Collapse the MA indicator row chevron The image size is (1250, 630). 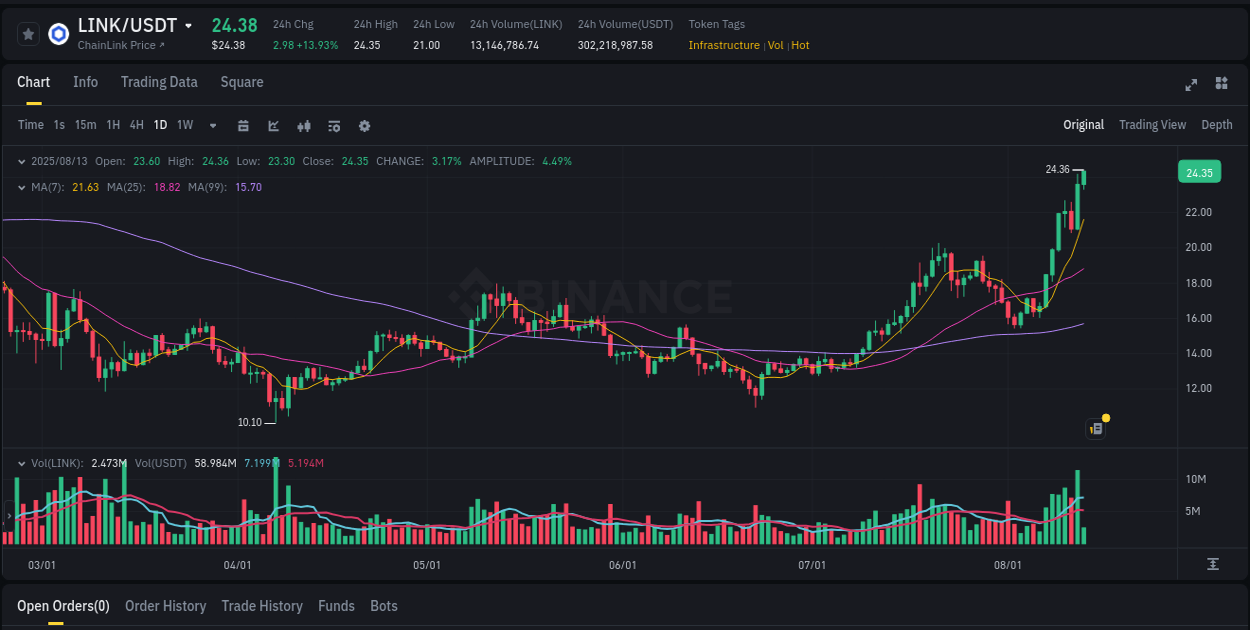(x=21, y=186)
